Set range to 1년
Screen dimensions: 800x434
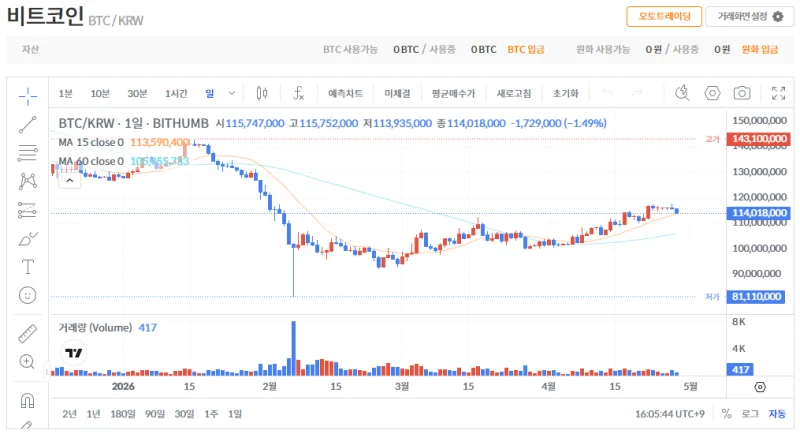93,414
